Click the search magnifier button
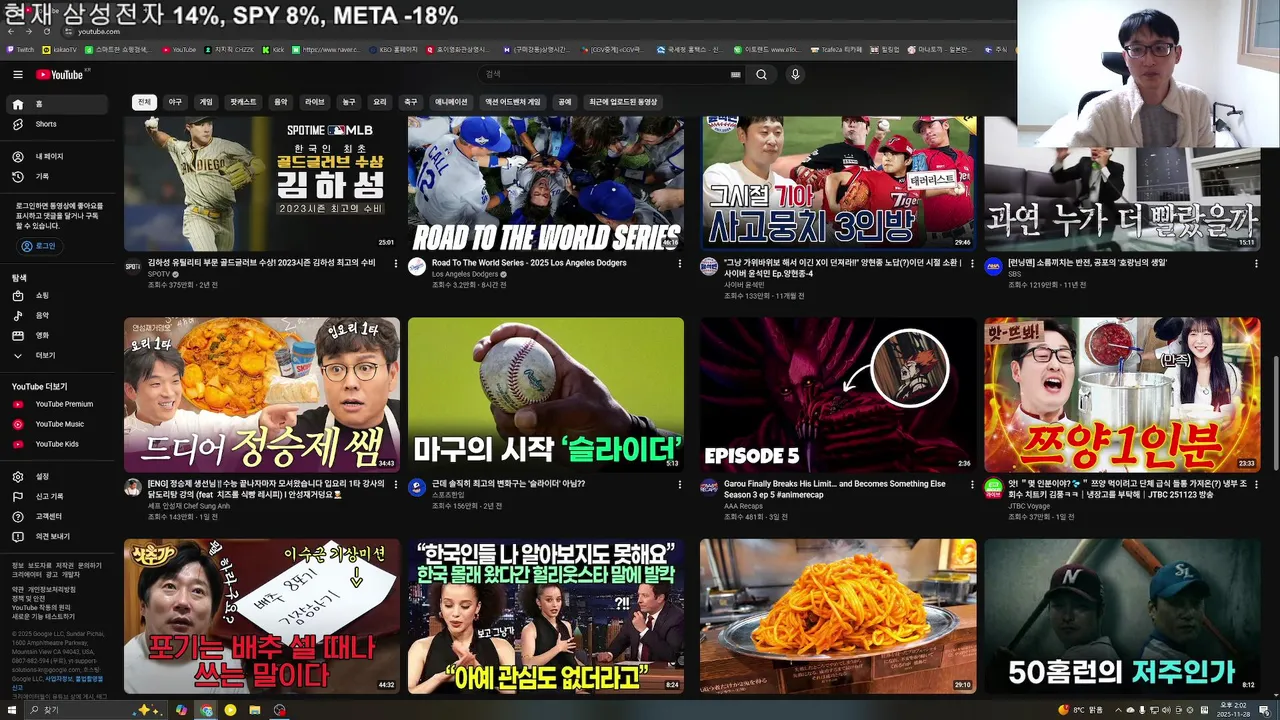Viewport: 1280px width, 720px height. point(761,75)
